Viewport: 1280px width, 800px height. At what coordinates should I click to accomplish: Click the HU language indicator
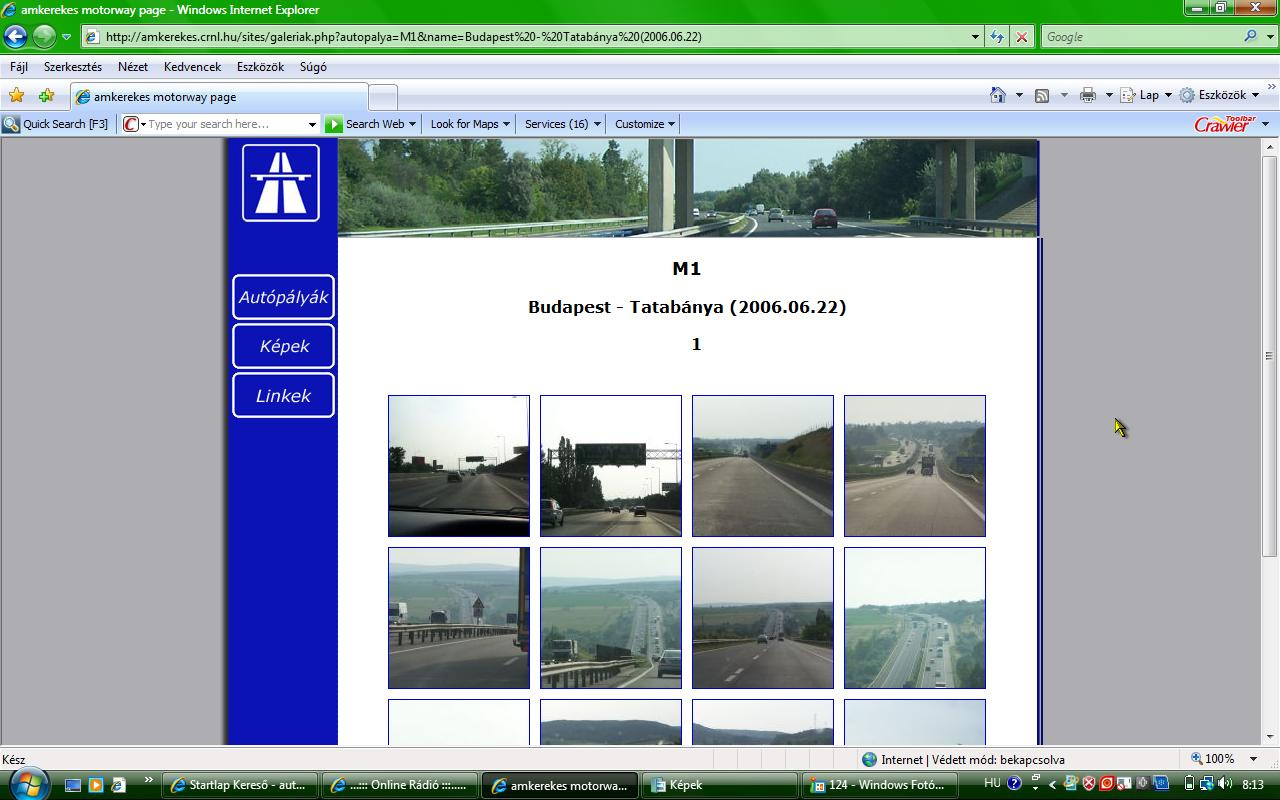pos(992,783)
